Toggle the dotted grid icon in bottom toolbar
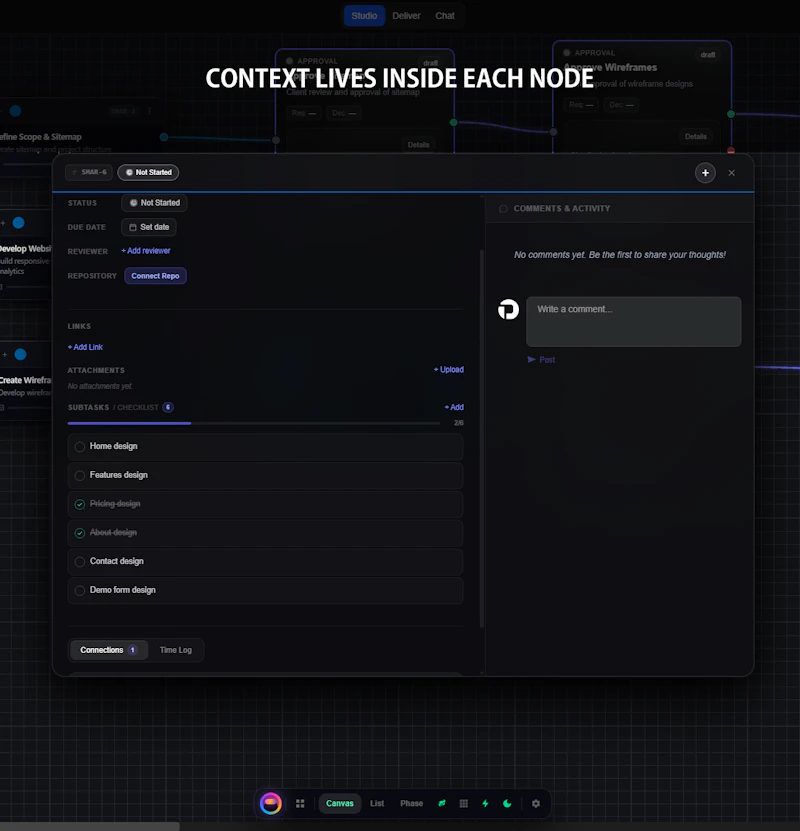Viewport: 800px width, 831px height. click(x=464, y=803)
